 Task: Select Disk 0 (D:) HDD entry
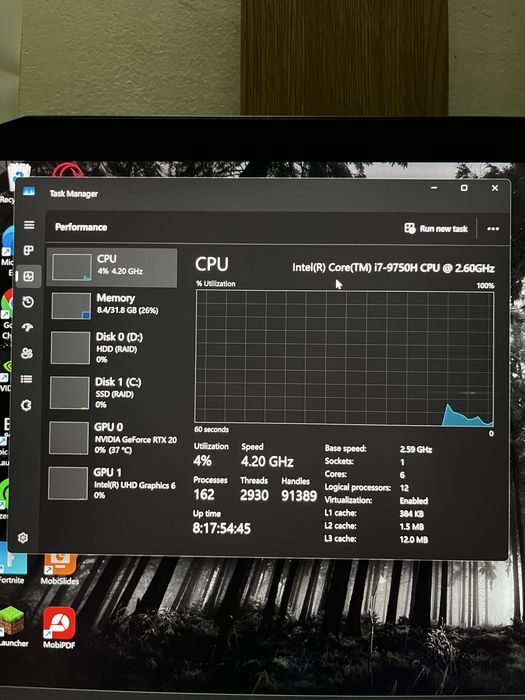click(x=112, y=347)
